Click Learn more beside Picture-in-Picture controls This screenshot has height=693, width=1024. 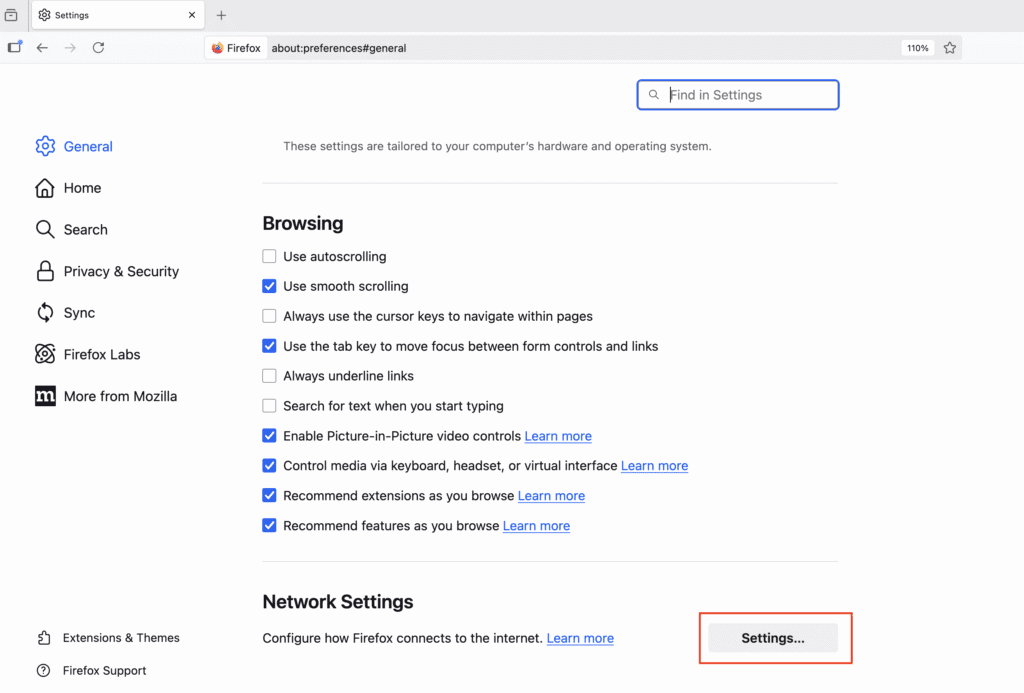pyautogui.click(x=557, y=436)
